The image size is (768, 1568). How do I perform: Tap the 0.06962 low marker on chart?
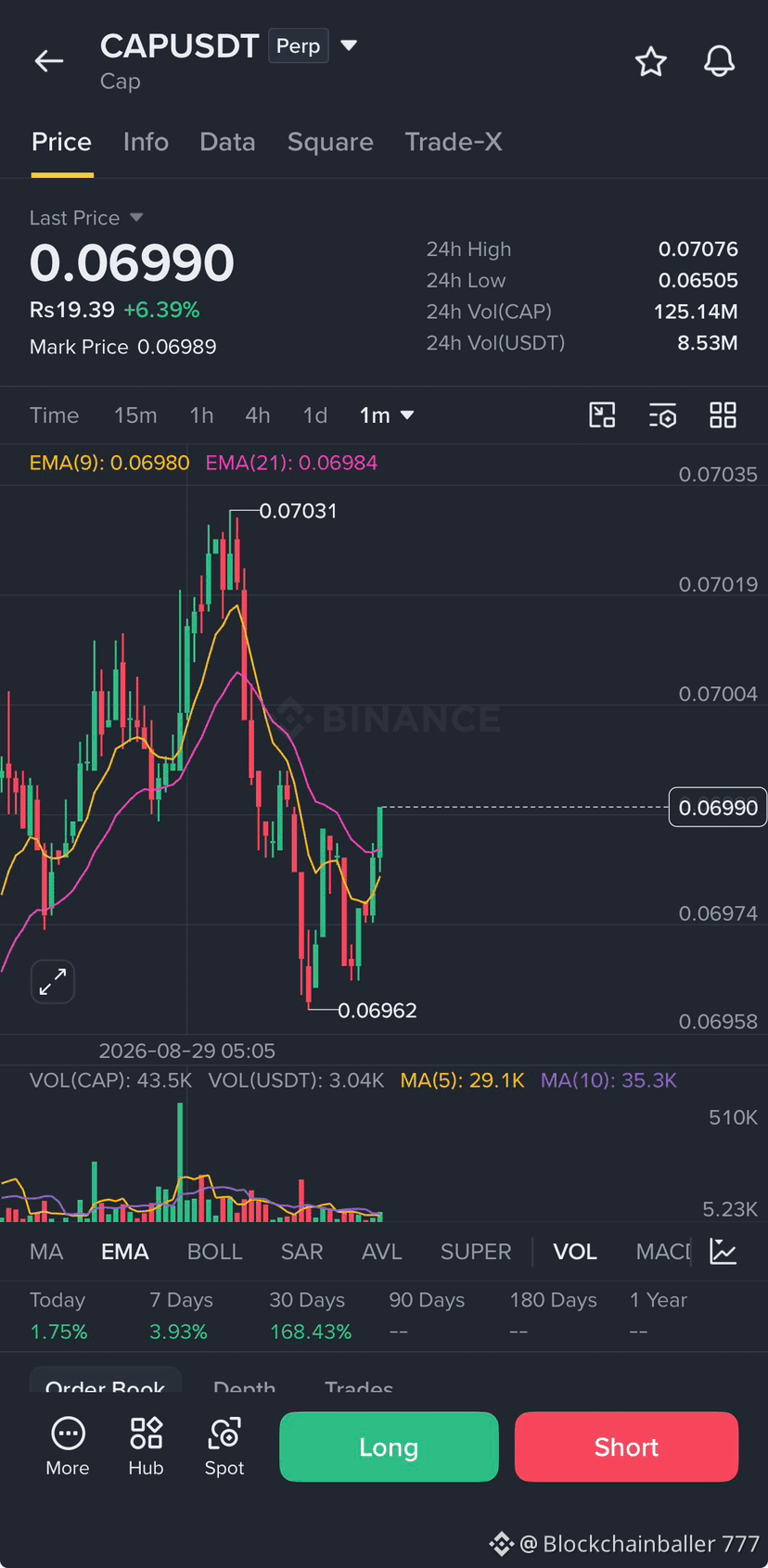tap(378, 1011)
